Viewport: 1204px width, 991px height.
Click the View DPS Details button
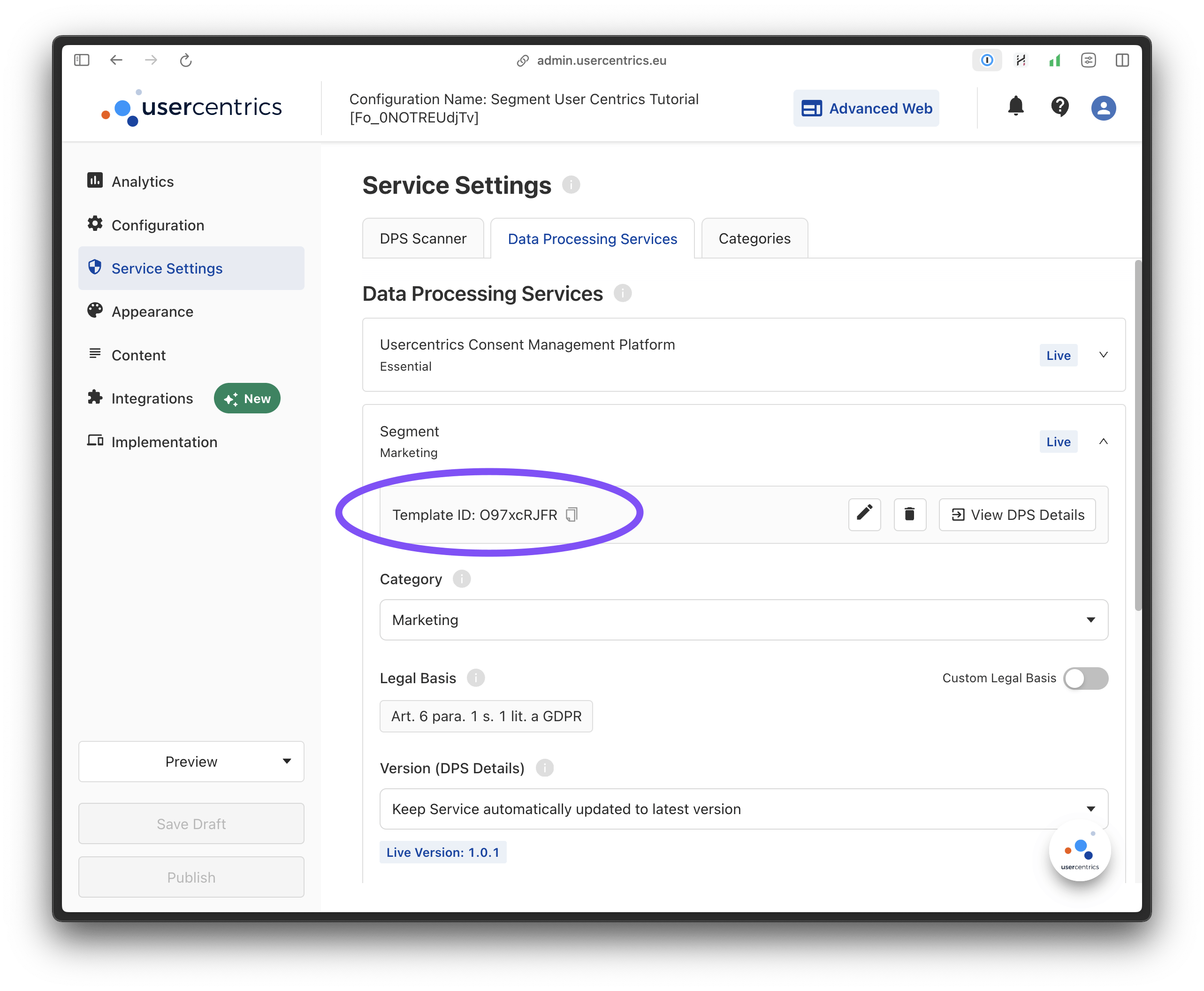click(1017, 515)
